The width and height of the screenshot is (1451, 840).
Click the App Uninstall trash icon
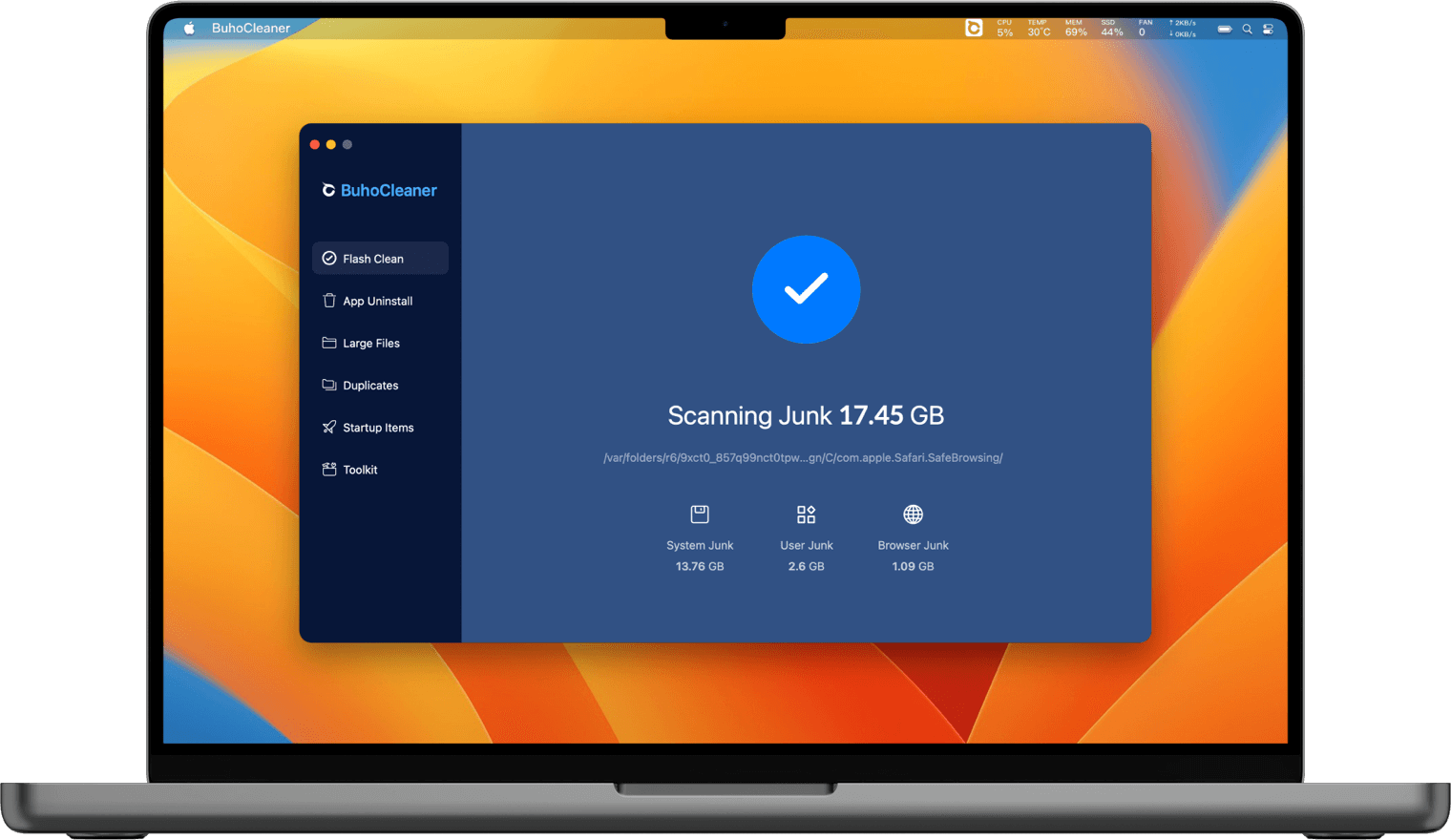329,301
